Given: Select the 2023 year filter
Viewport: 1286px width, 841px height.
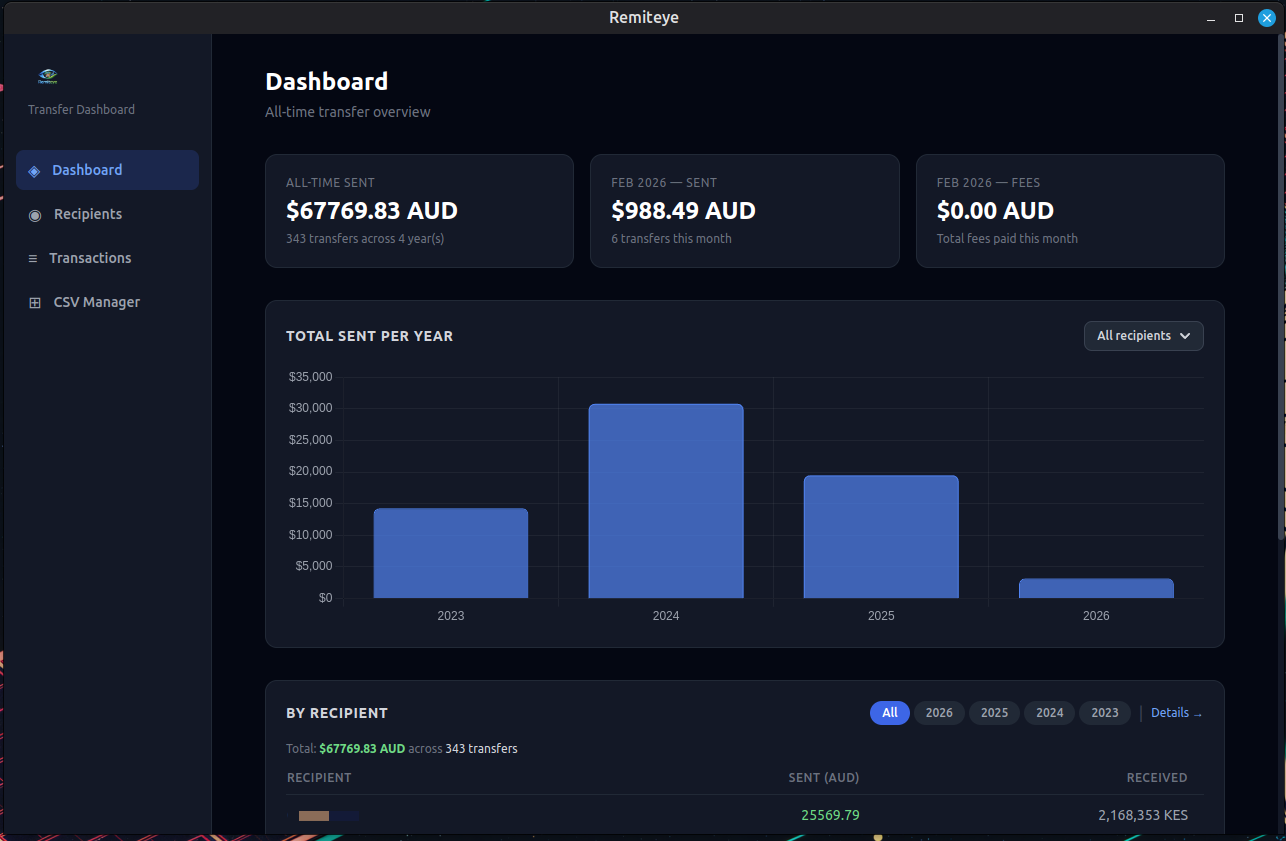Looking at the screenshot, I should tap(1104, 712).
